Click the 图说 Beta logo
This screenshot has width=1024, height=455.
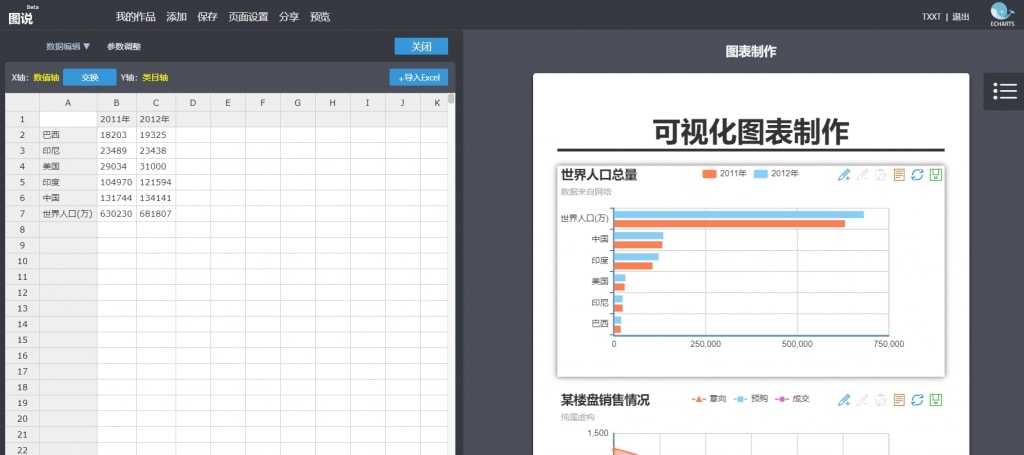(20, 16)
